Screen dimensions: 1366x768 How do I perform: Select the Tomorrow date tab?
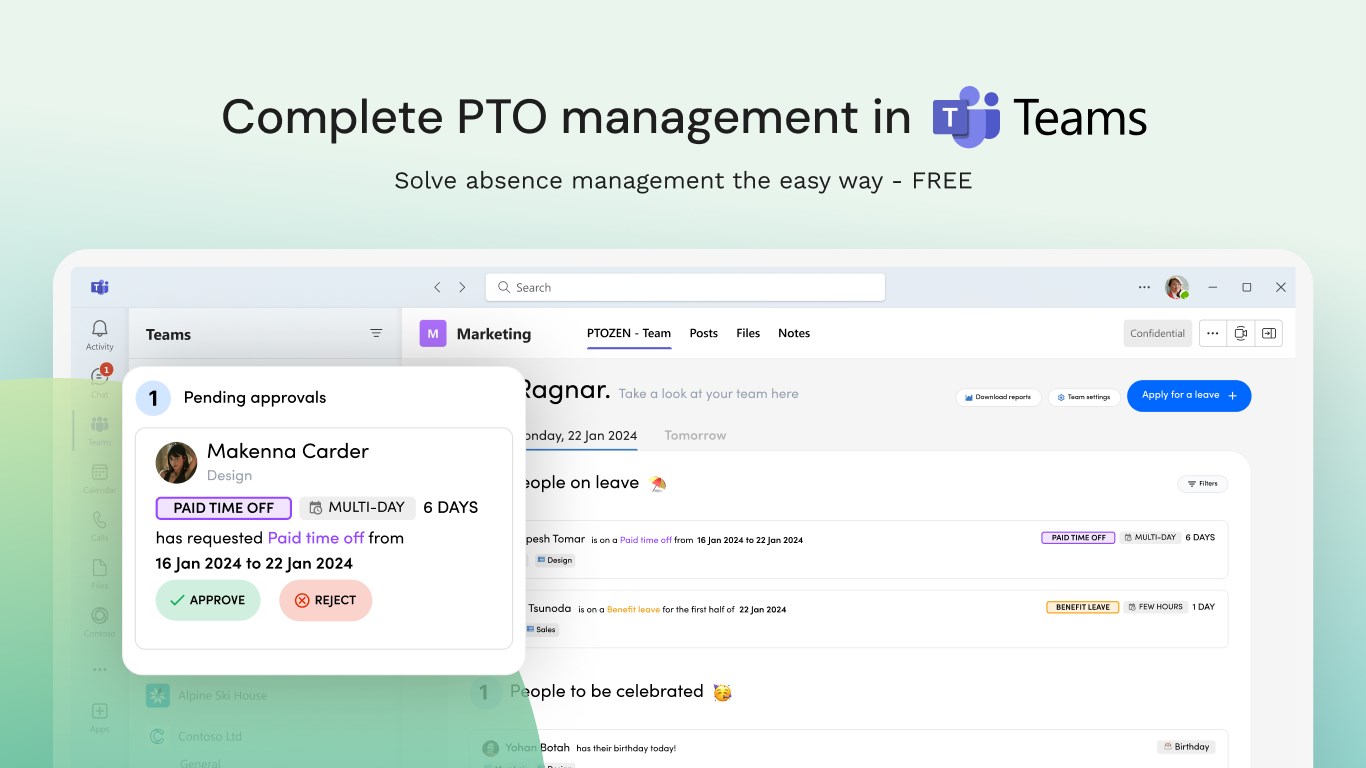pos(695,435)
